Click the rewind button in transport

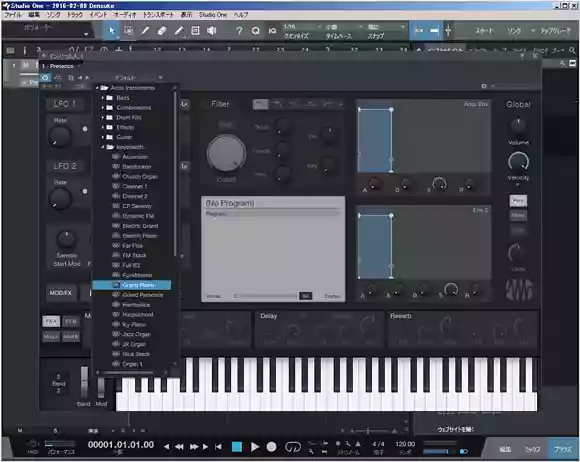[179, 447]
